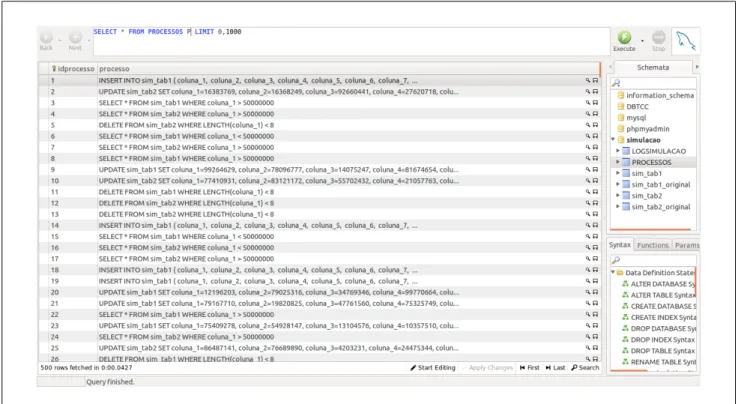This screenshot has height=404, width=738.
Task: Expand the sim_tab1 table node
Action: (618, 173)
